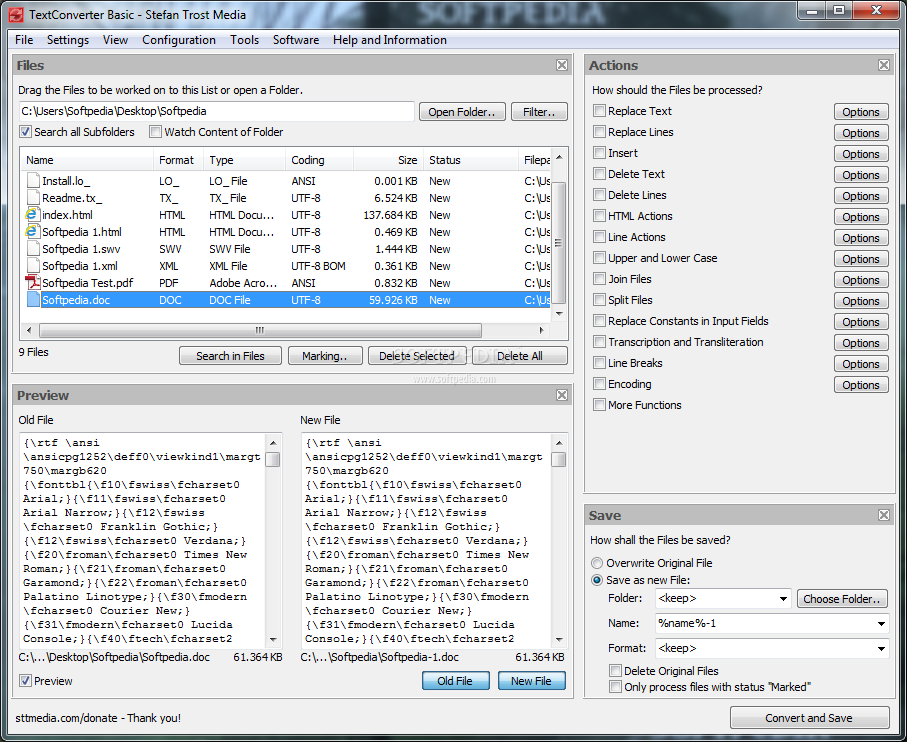The height and width of the screenshot is (742, 907).
Task: Close the Files panel
Action: (562, 65)
